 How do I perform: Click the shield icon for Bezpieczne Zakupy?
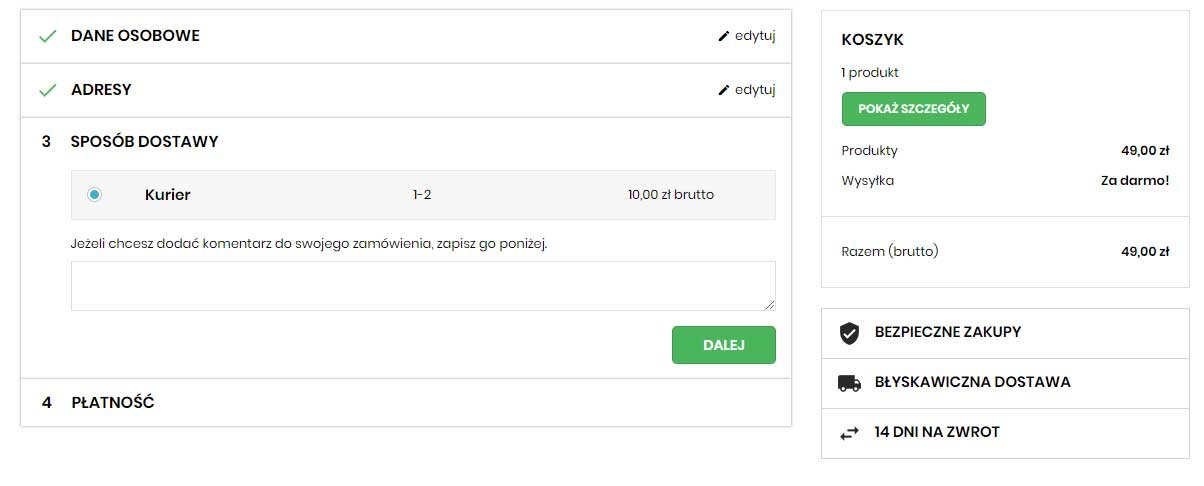click(x=849, y=333)
